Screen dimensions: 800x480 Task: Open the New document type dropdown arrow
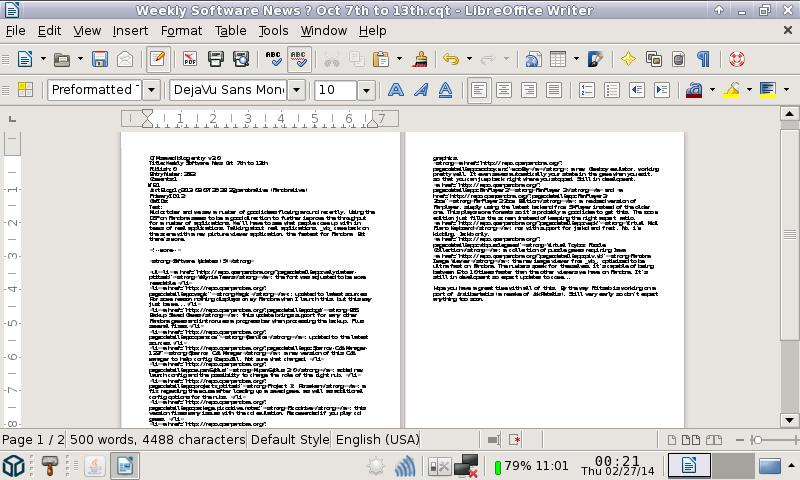(43, 59)
